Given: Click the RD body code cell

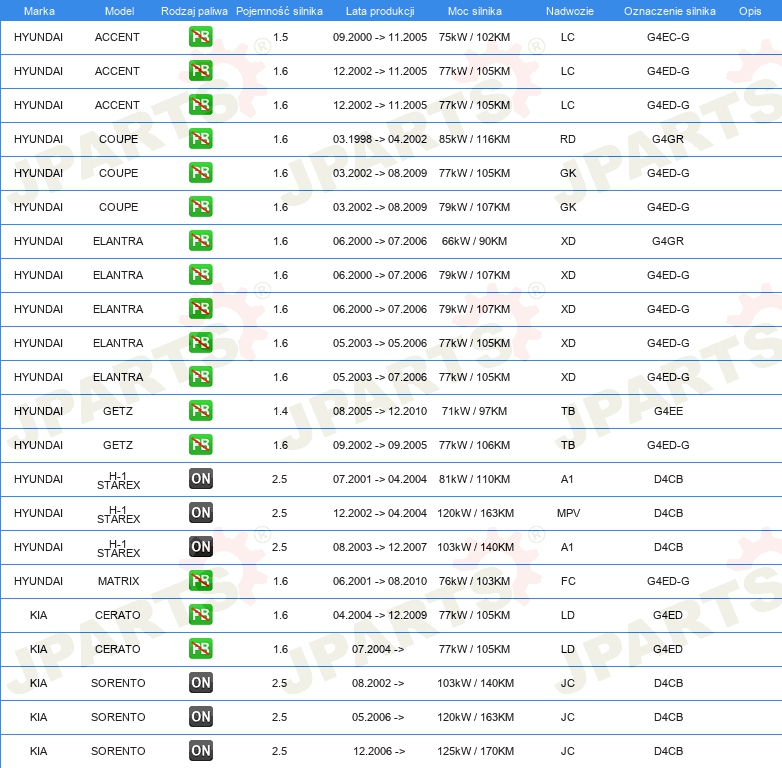Looking at the screenshot, I should (x=568, y=139).
